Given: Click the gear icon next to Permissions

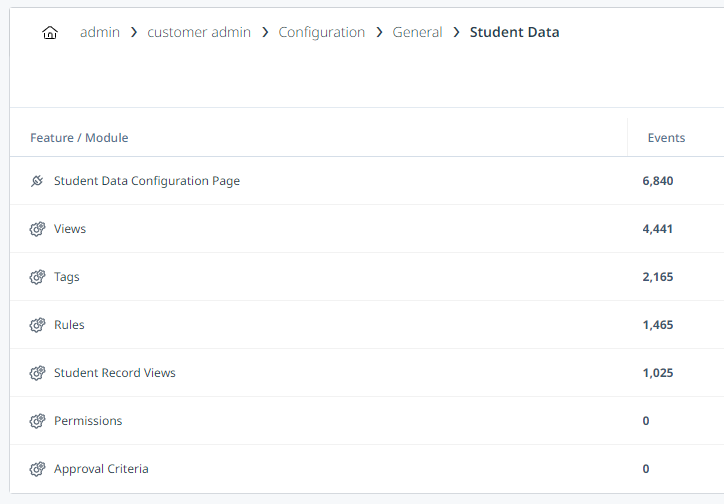Looking at the screenshot, I should pos(37,421).
